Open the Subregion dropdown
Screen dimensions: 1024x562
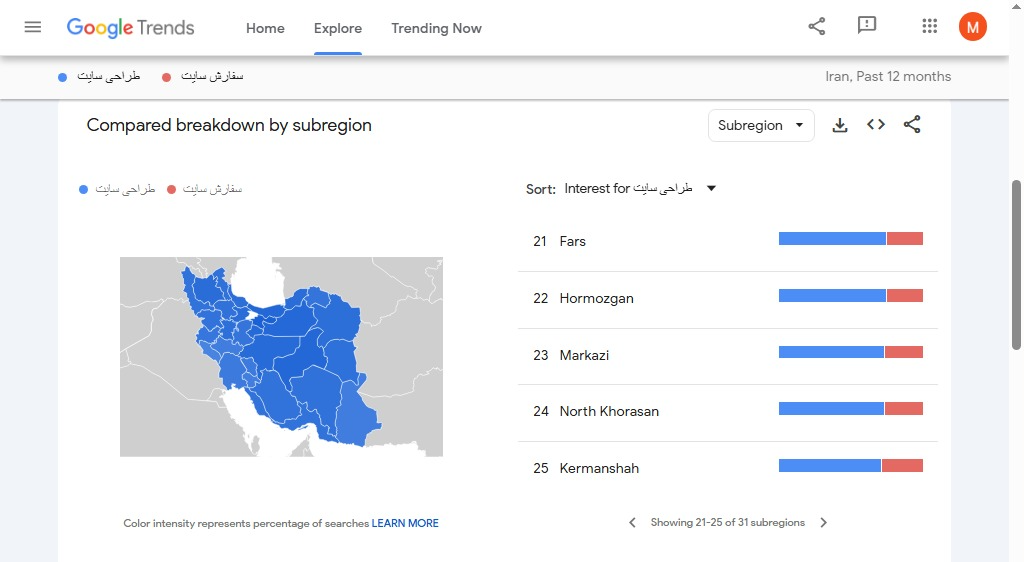pos(761,125)
